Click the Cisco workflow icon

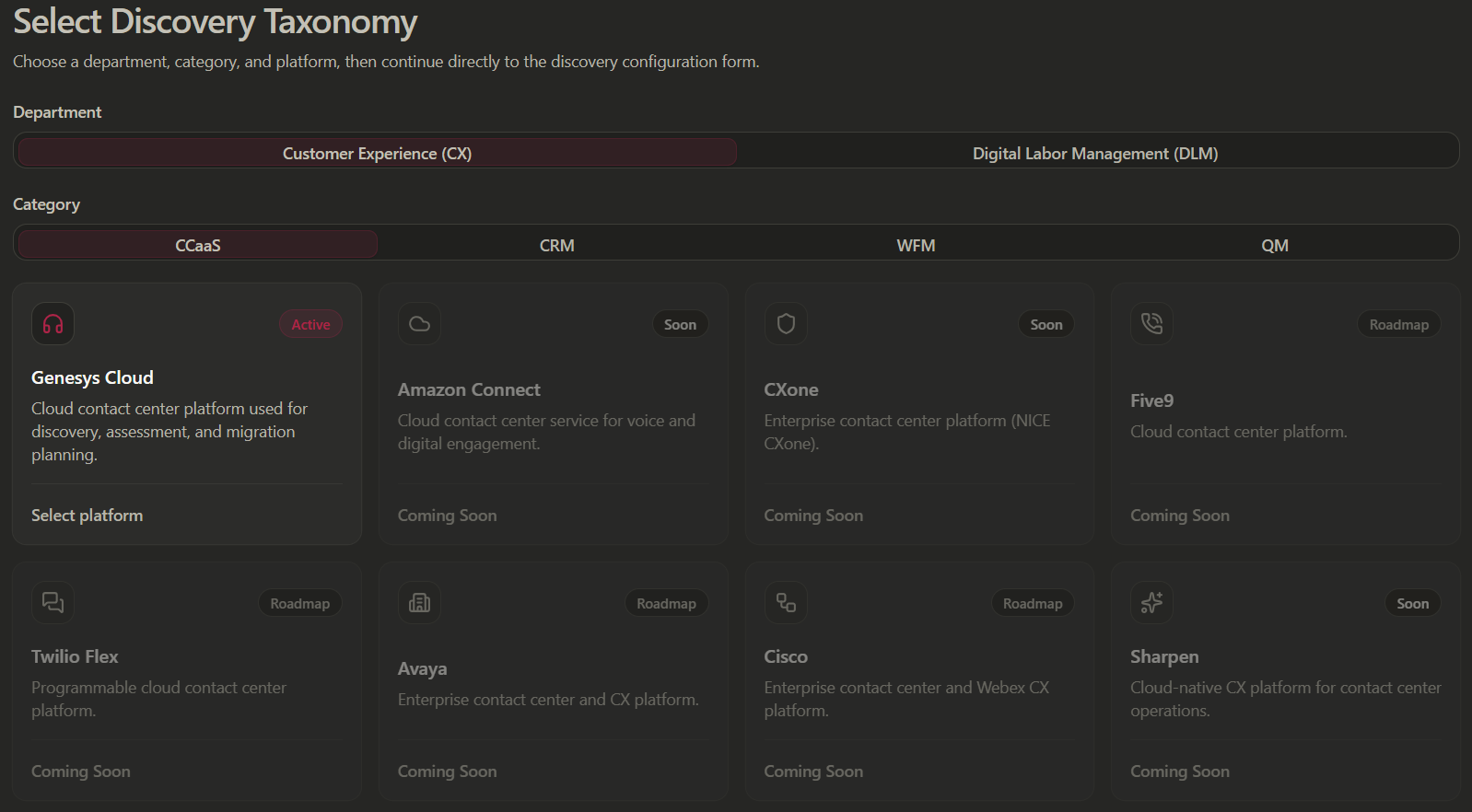click(x=786, y=603)
